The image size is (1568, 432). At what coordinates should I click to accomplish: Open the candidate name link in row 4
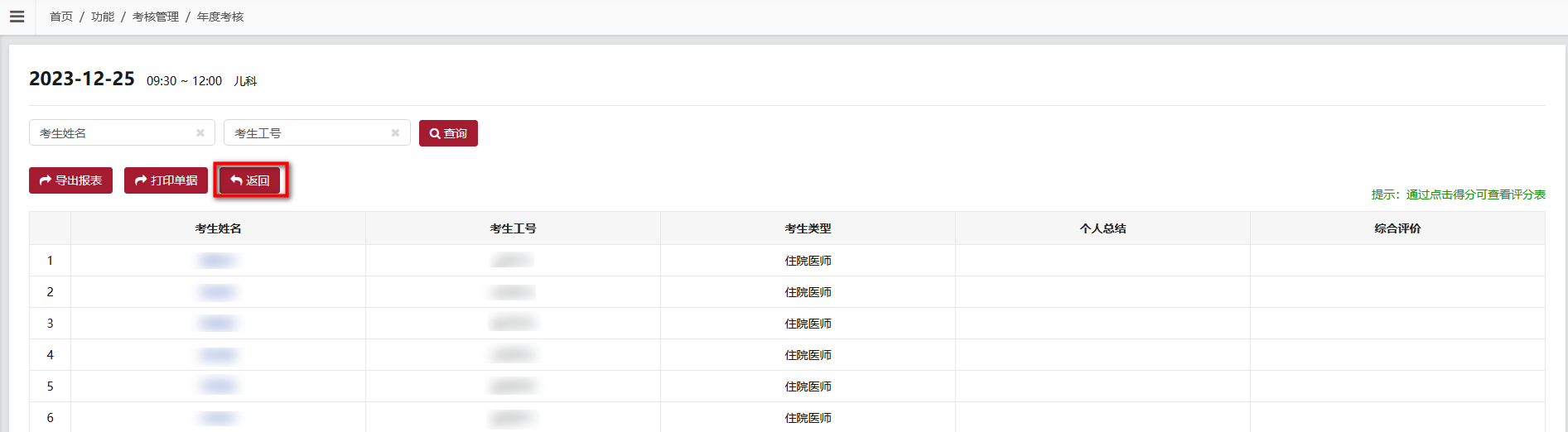click(218, 355)
